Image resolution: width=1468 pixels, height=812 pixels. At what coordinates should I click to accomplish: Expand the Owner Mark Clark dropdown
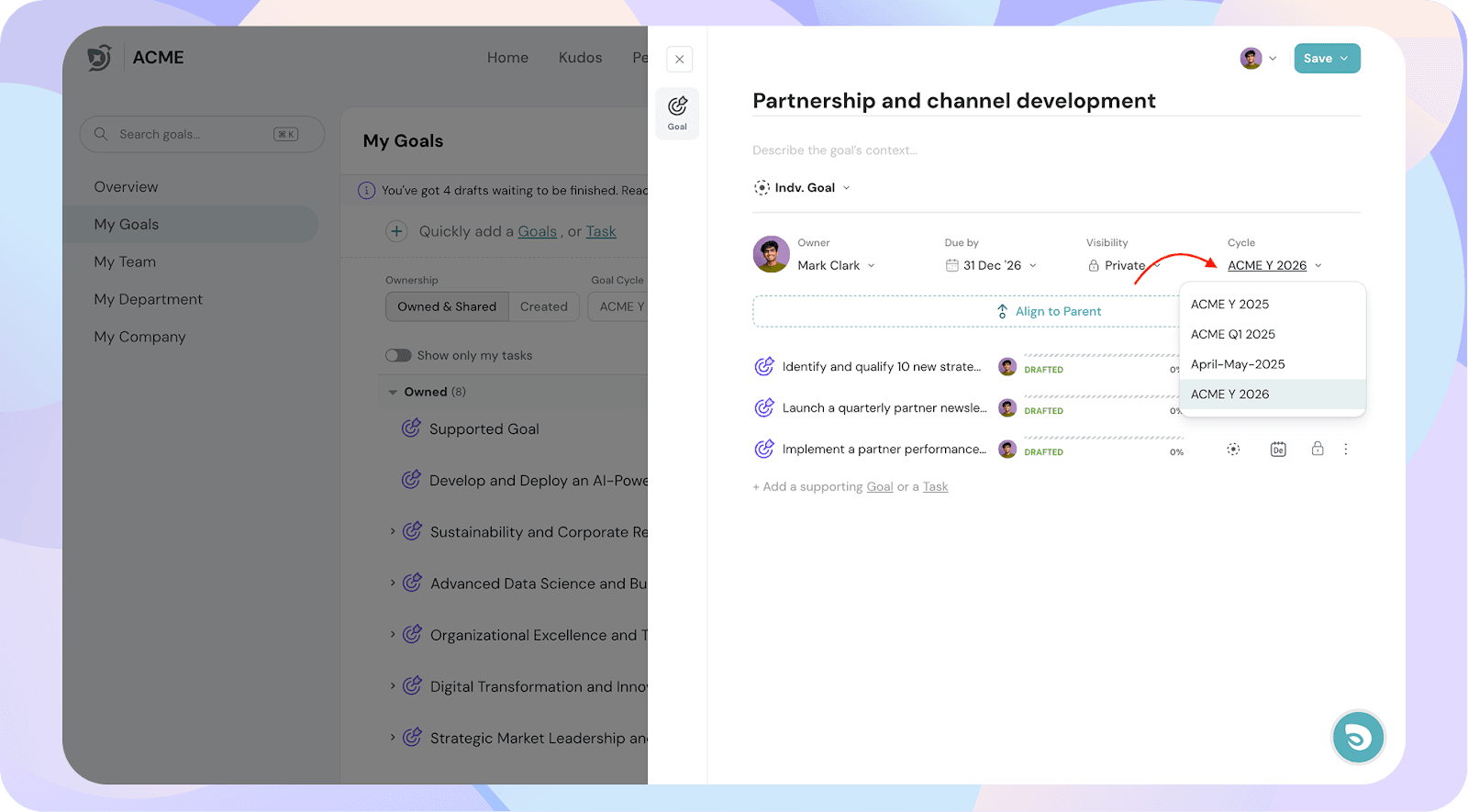[x=835, y=265]
